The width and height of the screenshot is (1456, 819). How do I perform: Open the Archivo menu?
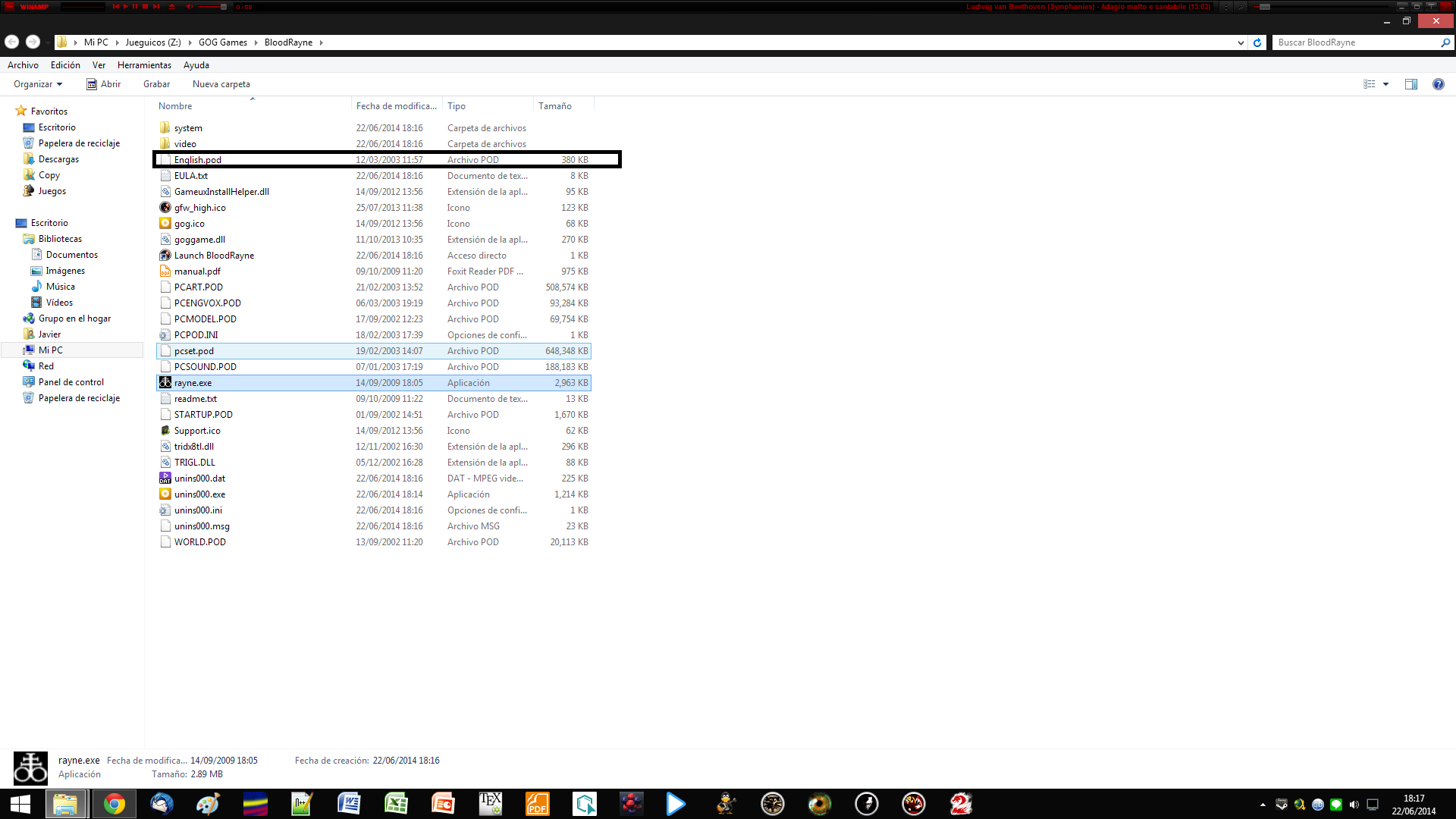[x=23, y=65]
